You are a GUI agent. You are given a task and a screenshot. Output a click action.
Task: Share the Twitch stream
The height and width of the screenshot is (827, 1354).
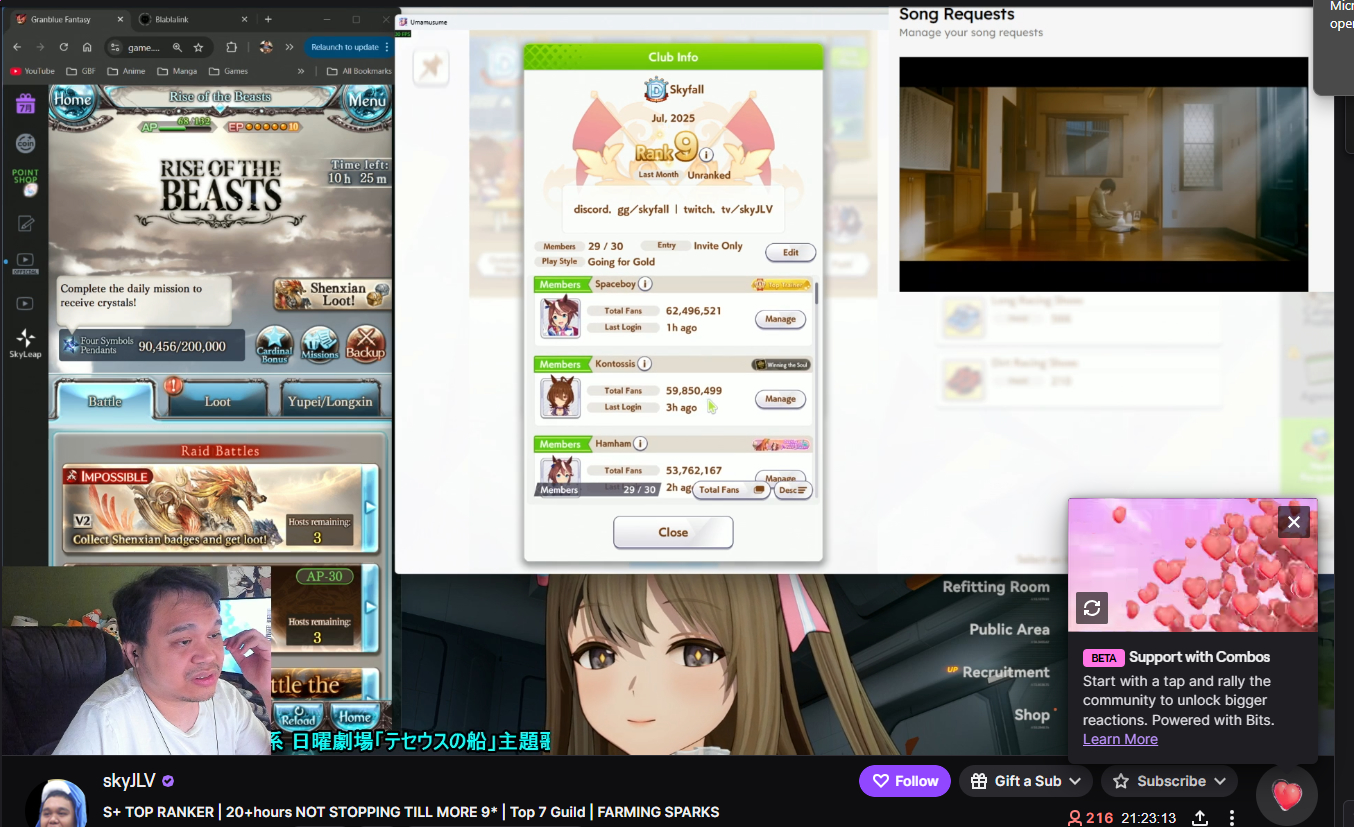(1200, 817)
